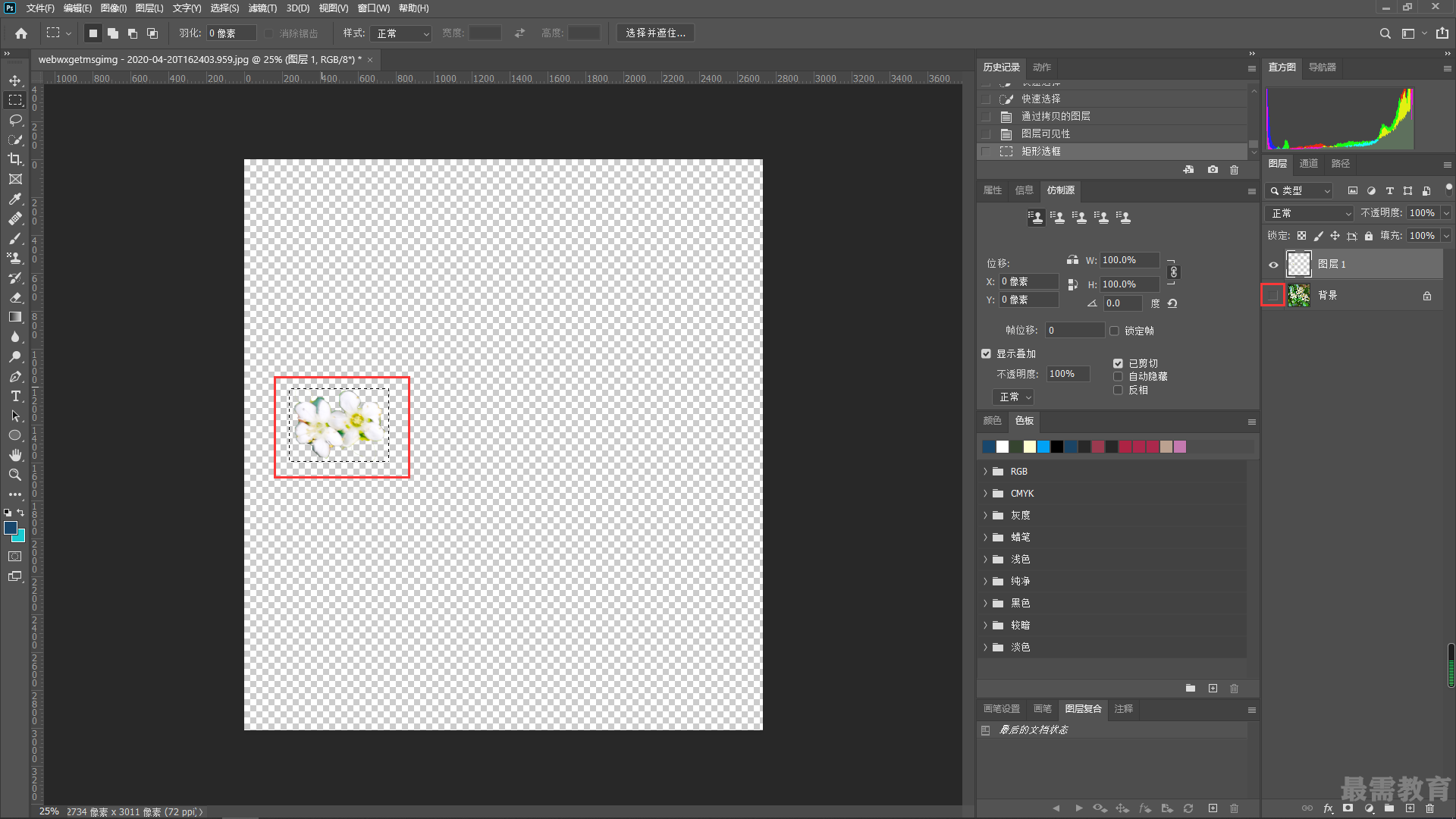The image size is (1456, 819).
Task: Open the 文件(F) menu
Action: (40, 8)
